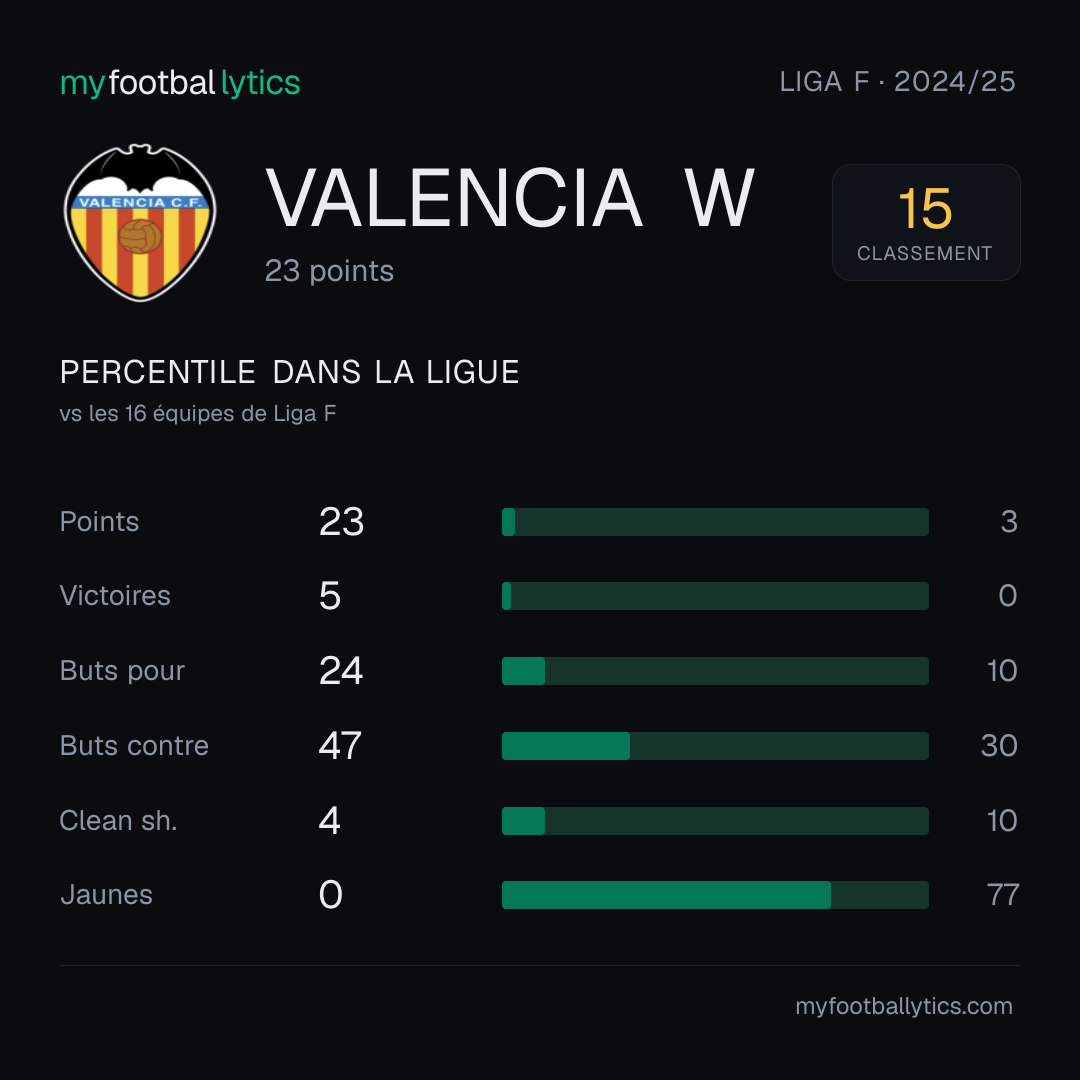Select the Points stat label
The height and width of the screenshot is (1080, 1080).
pyautogui.click(x=99, y=522)
